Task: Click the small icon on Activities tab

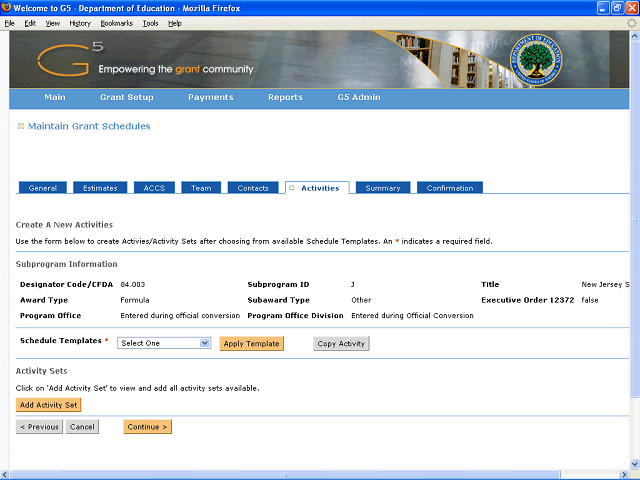Action: (292, 188)
